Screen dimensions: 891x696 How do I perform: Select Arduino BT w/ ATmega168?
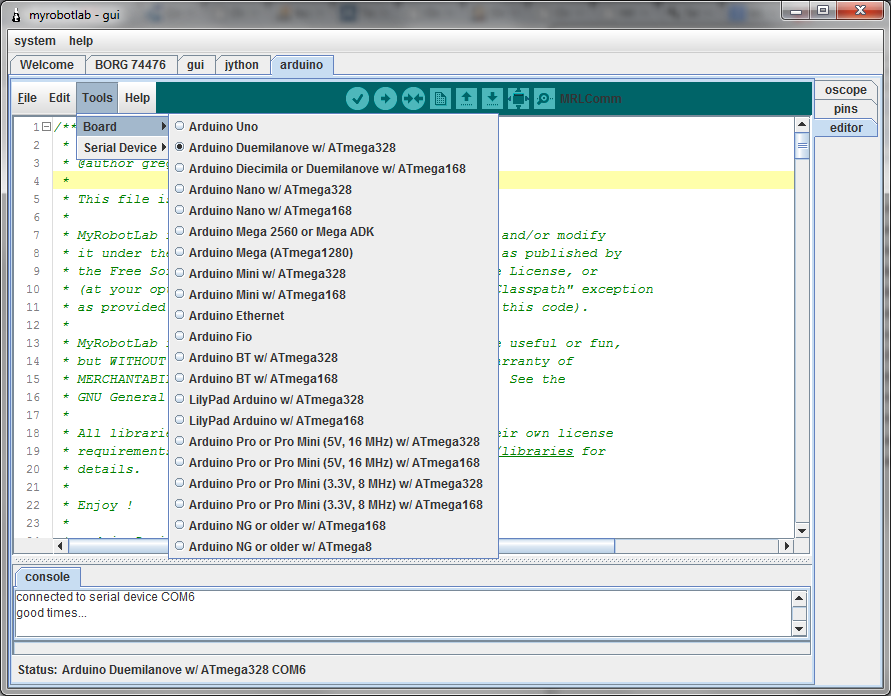[334, 379]
